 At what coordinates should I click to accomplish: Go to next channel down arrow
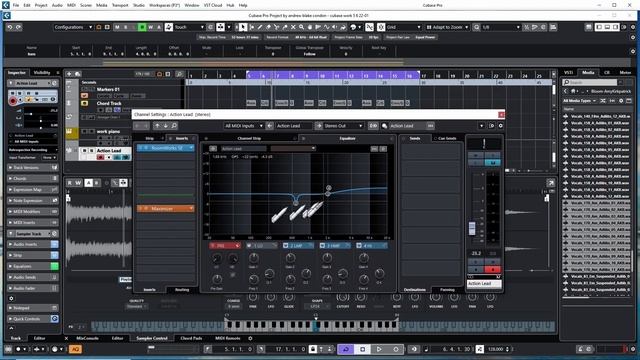tap(165, 126)
